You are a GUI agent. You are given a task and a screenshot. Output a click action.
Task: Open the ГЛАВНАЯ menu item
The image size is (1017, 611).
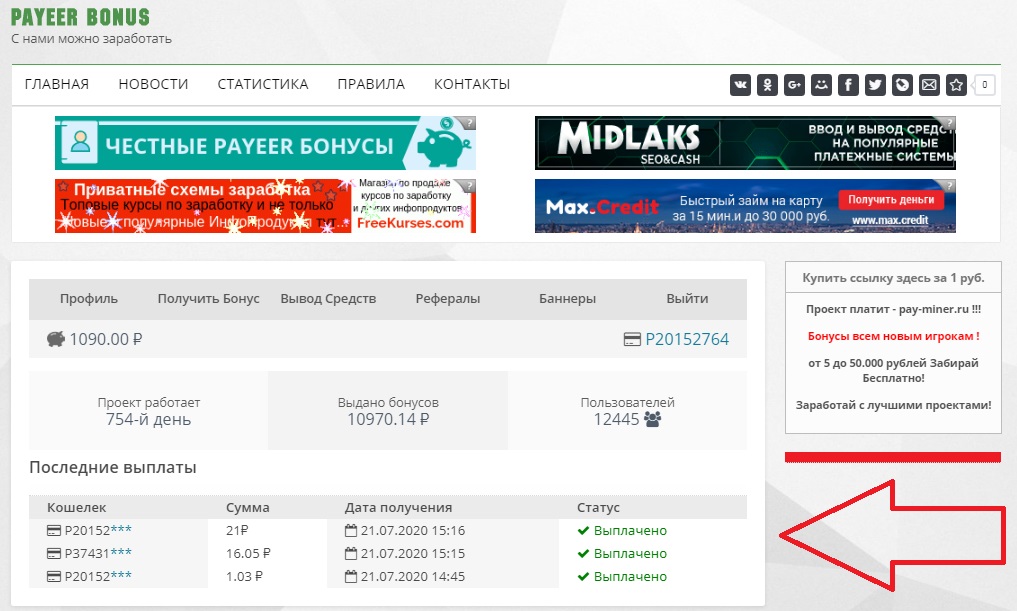tap(57, 84)
